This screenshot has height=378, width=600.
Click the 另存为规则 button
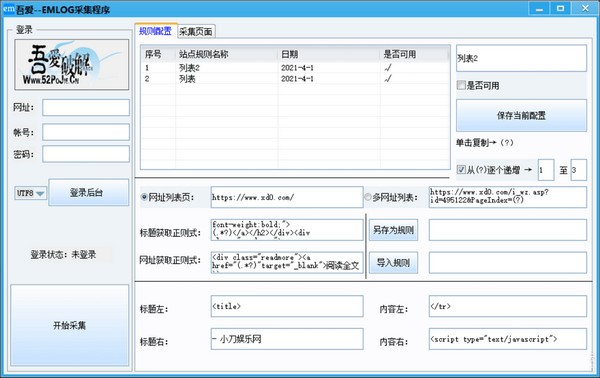coord(393,230)
